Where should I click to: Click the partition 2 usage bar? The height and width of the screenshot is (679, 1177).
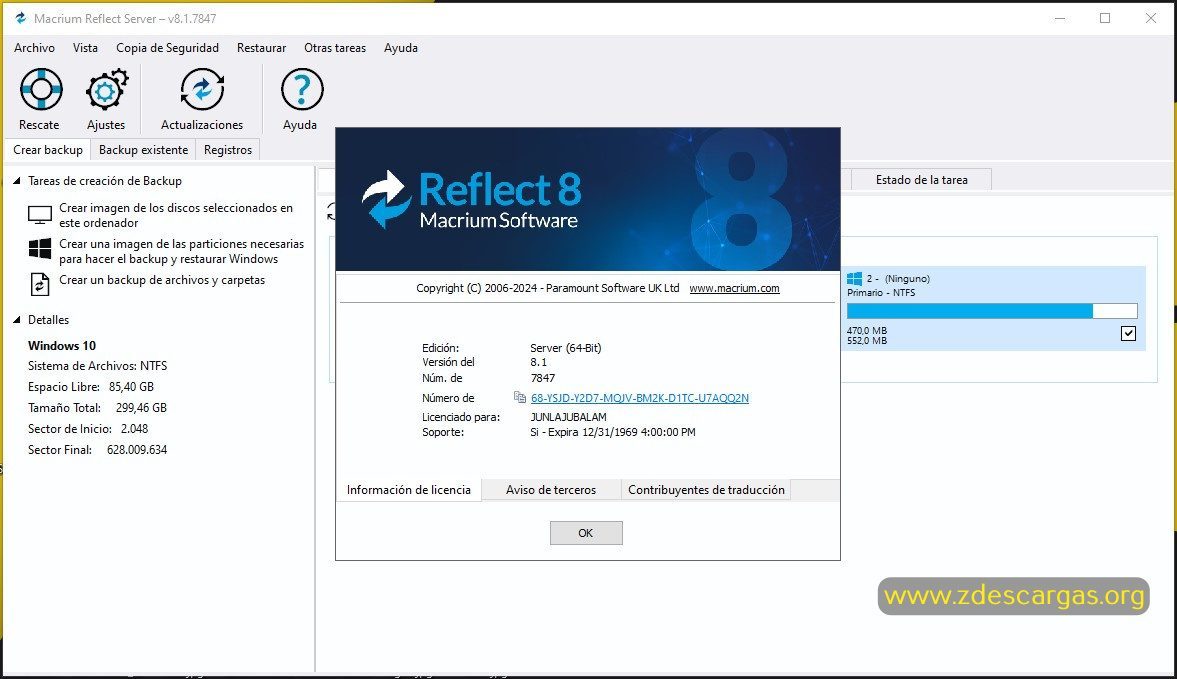[x=992, y=311]
